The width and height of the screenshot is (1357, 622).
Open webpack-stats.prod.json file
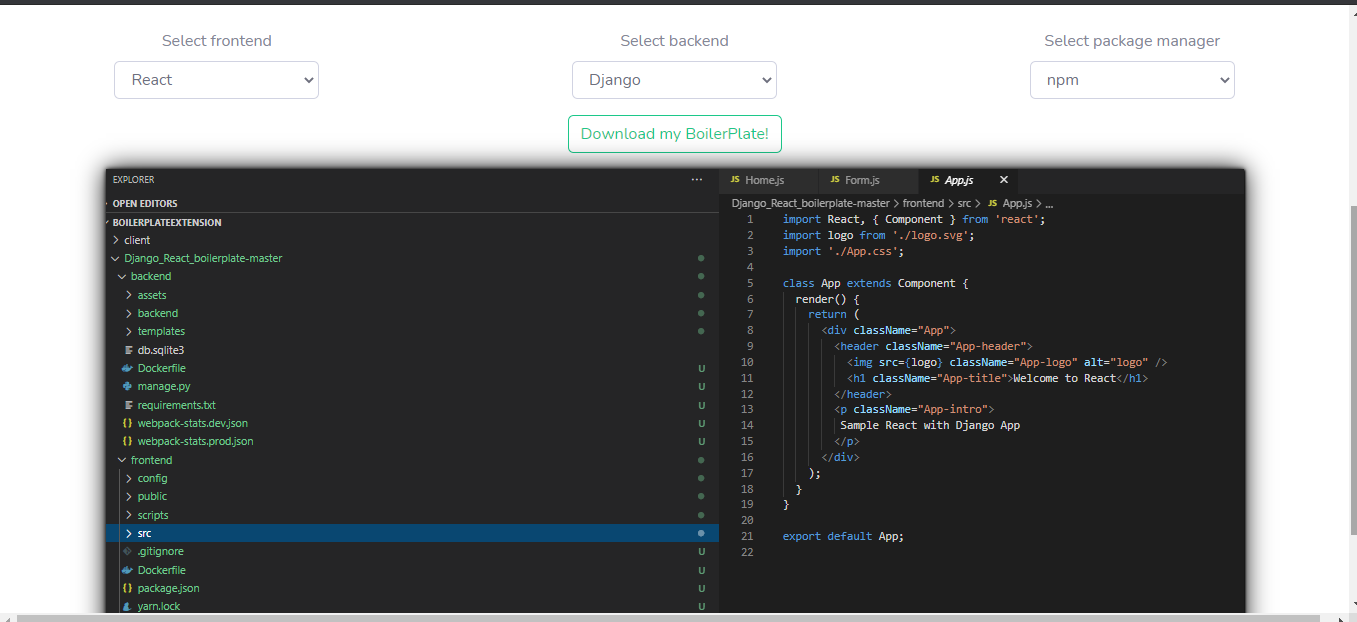pyautogui.click(x=196, y=441)
